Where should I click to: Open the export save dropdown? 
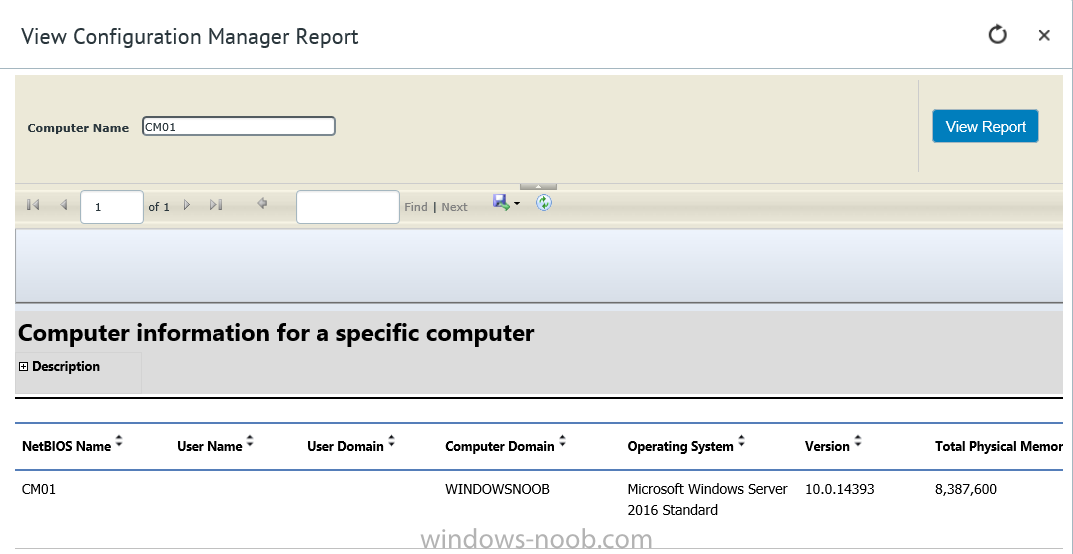(506, 202)
